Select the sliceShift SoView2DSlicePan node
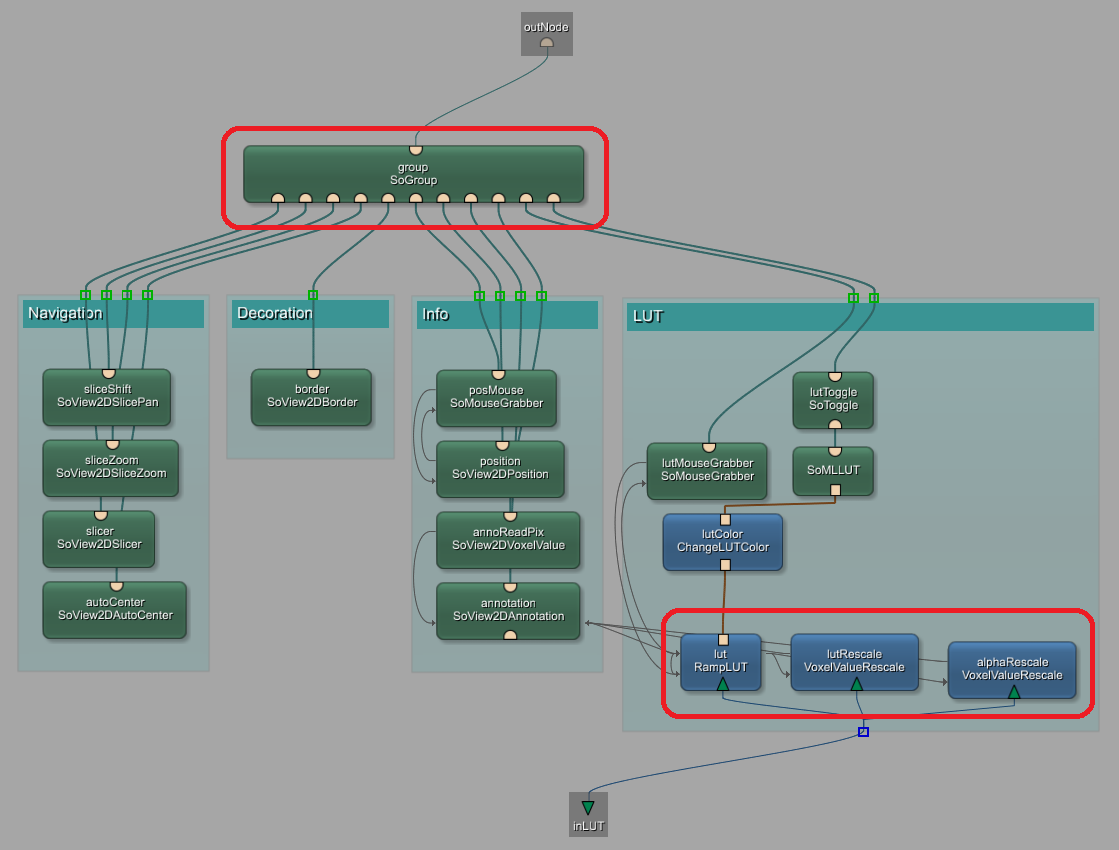Image resolution: width=1119 pixels, height=850 pixels. pyautogui.click(x=107, y=396)
